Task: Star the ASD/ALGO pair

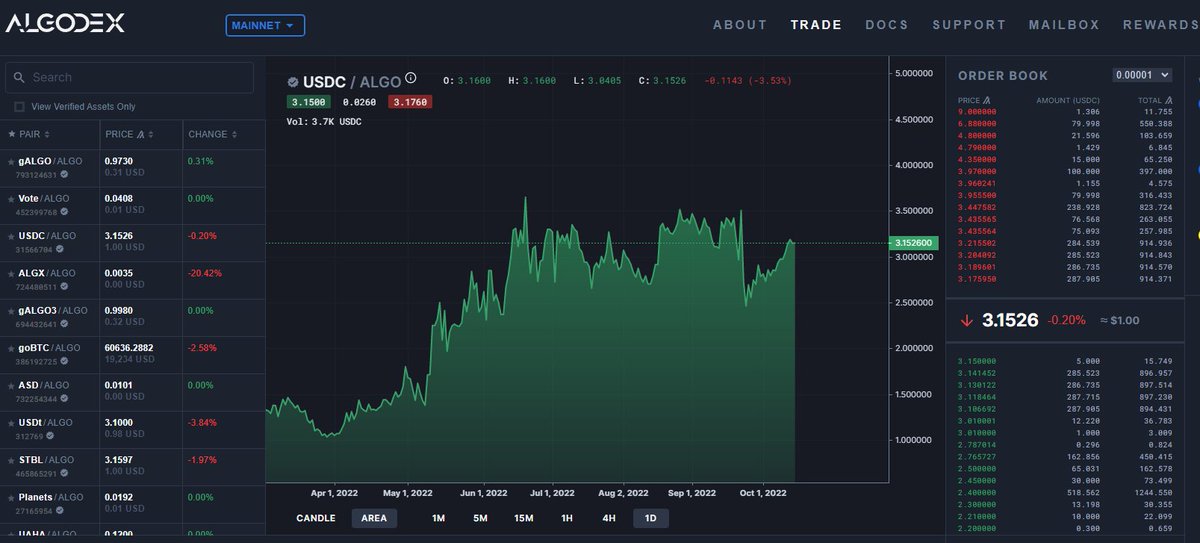Action: tap(11, 385)
